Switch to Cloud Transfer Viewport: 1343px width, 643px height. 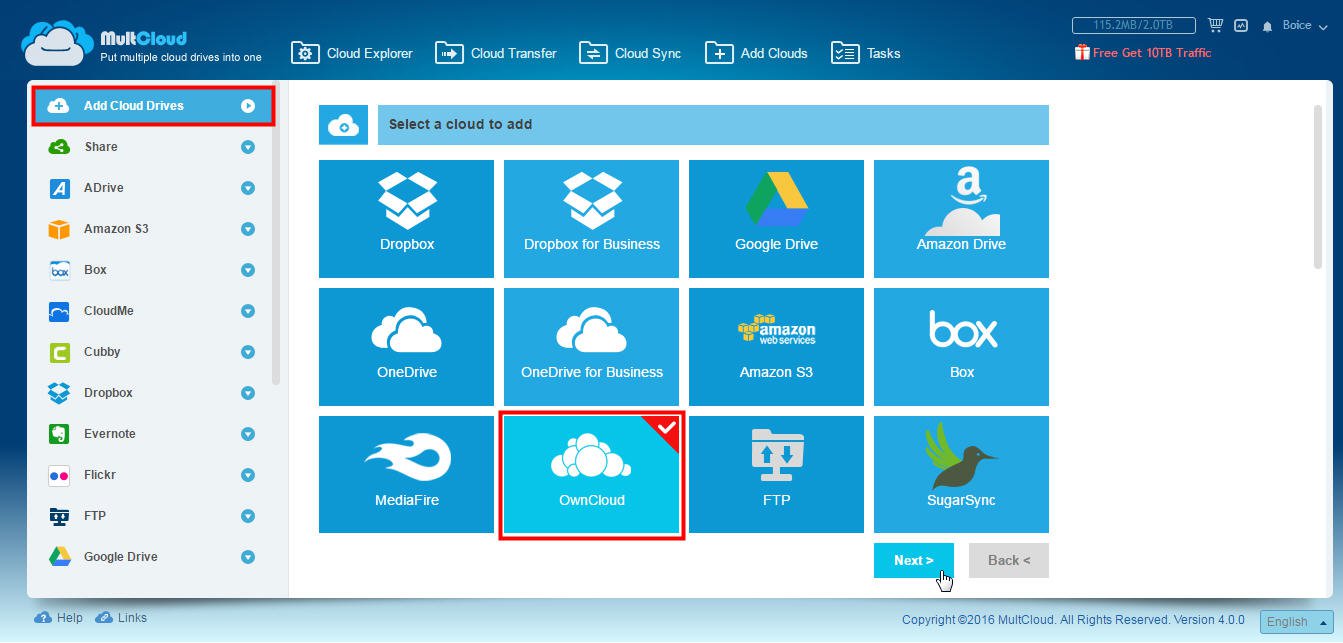coord(496,53)
